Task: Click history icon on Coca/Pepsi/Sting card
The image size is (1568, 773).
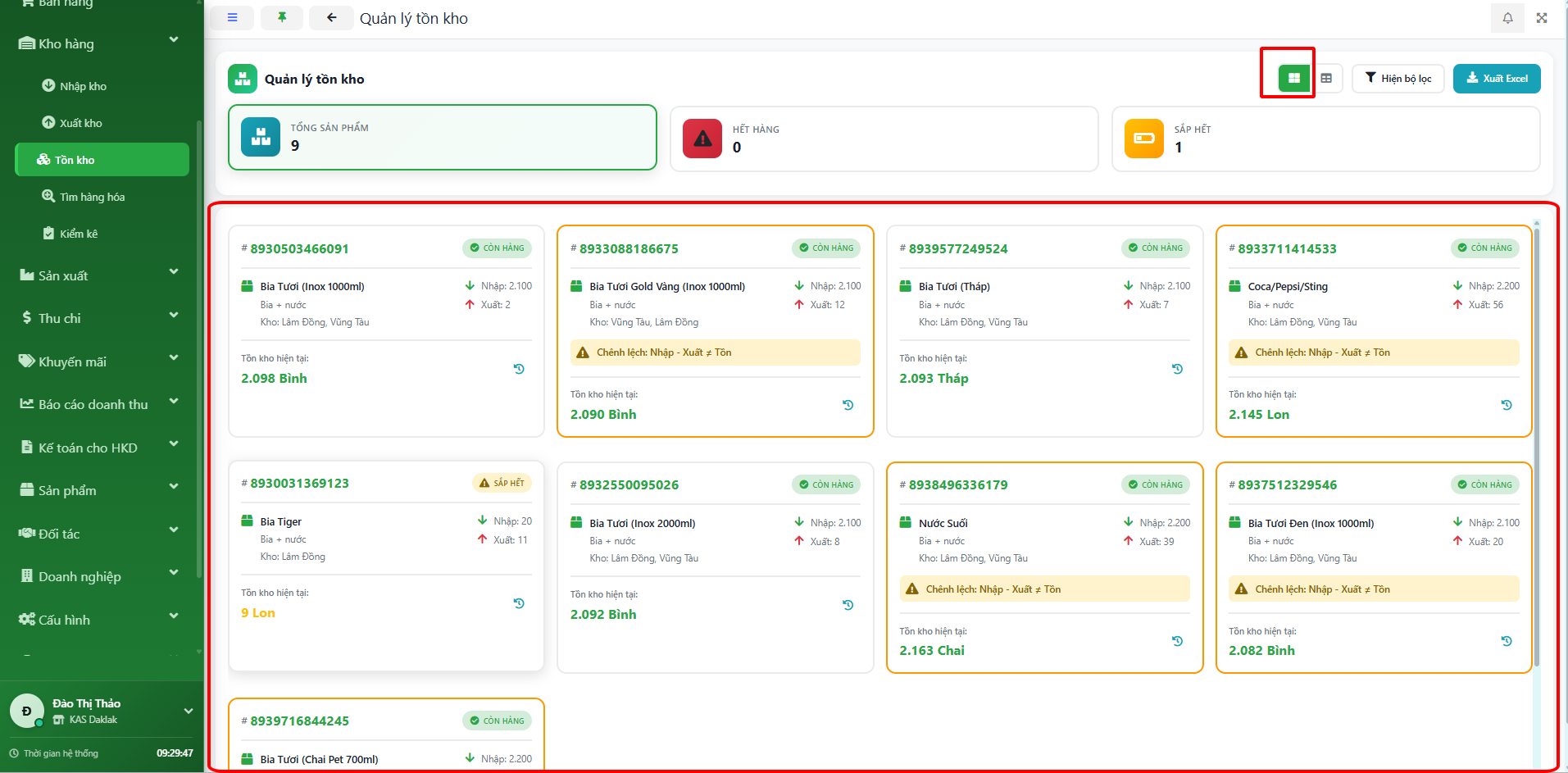Action: tap(1507, 405)
